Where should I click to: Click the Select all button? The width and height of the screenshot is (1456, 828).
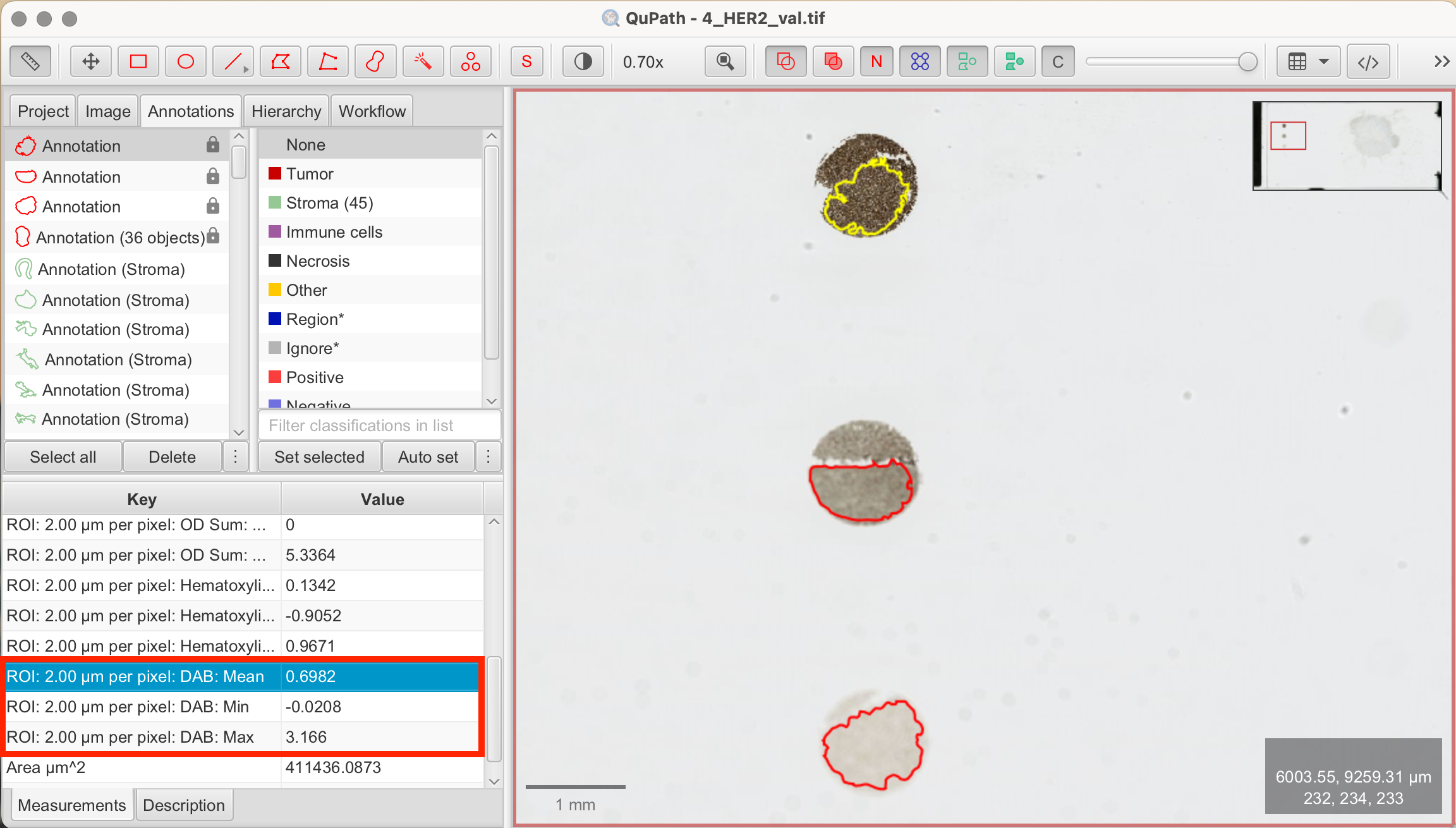pos(63,456)
